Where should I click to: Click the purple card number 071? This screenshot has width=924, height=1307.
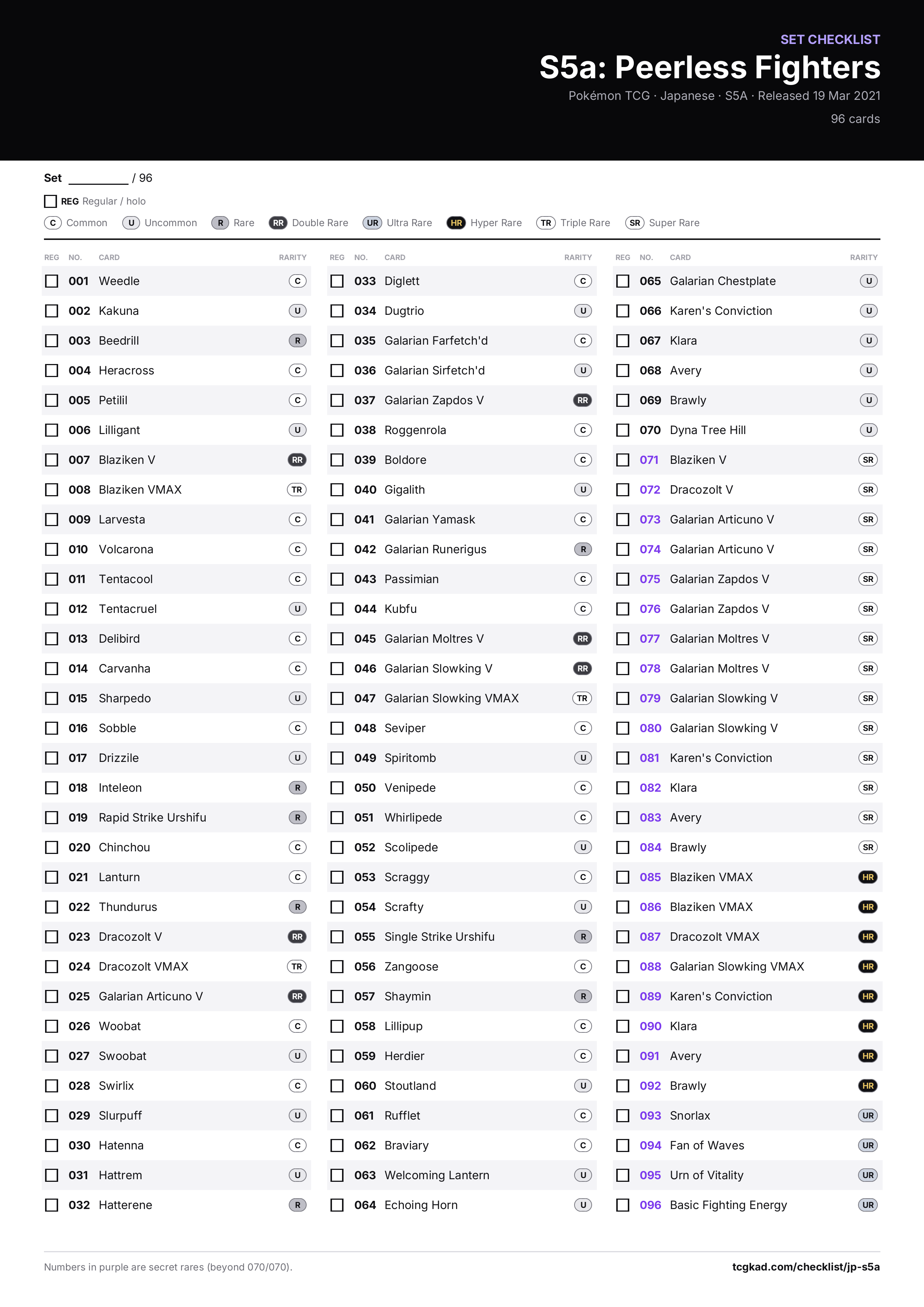point(648,459)
